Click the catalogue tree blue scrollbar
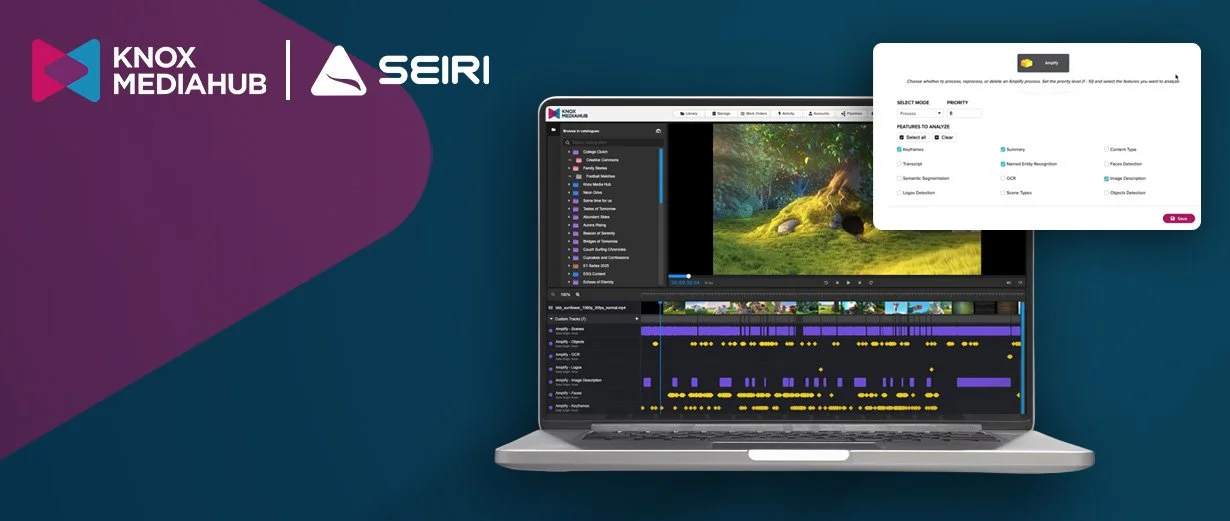Image resolution: width=1230 pixels, height=521 pixels. 661,176
